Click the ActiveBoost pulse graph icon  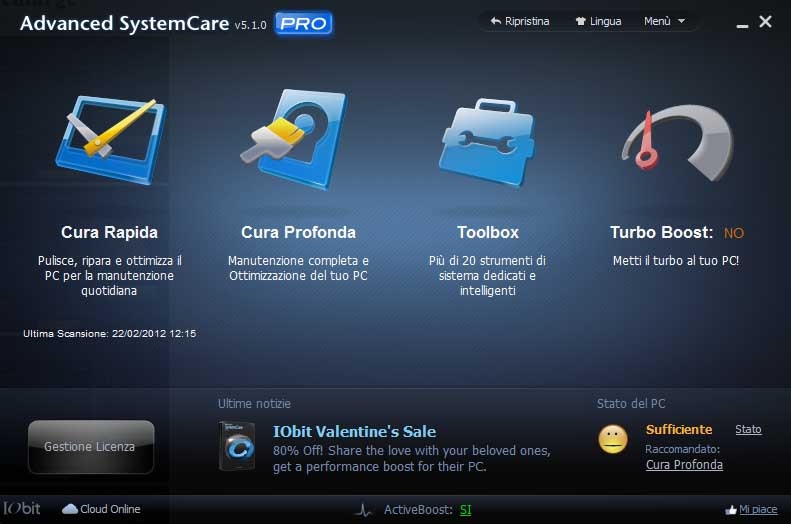click(363, 510)
